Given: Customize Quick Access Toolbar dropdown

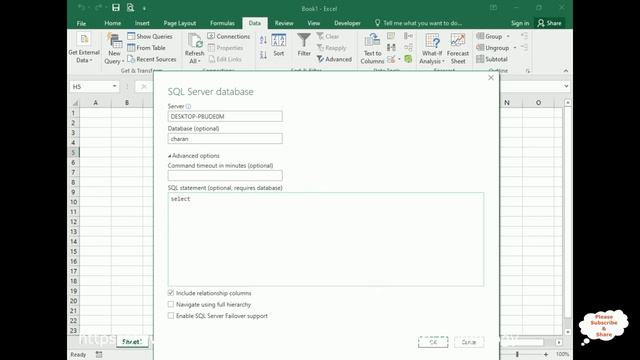Looking at the screenshot, I should tap(144, 8).
